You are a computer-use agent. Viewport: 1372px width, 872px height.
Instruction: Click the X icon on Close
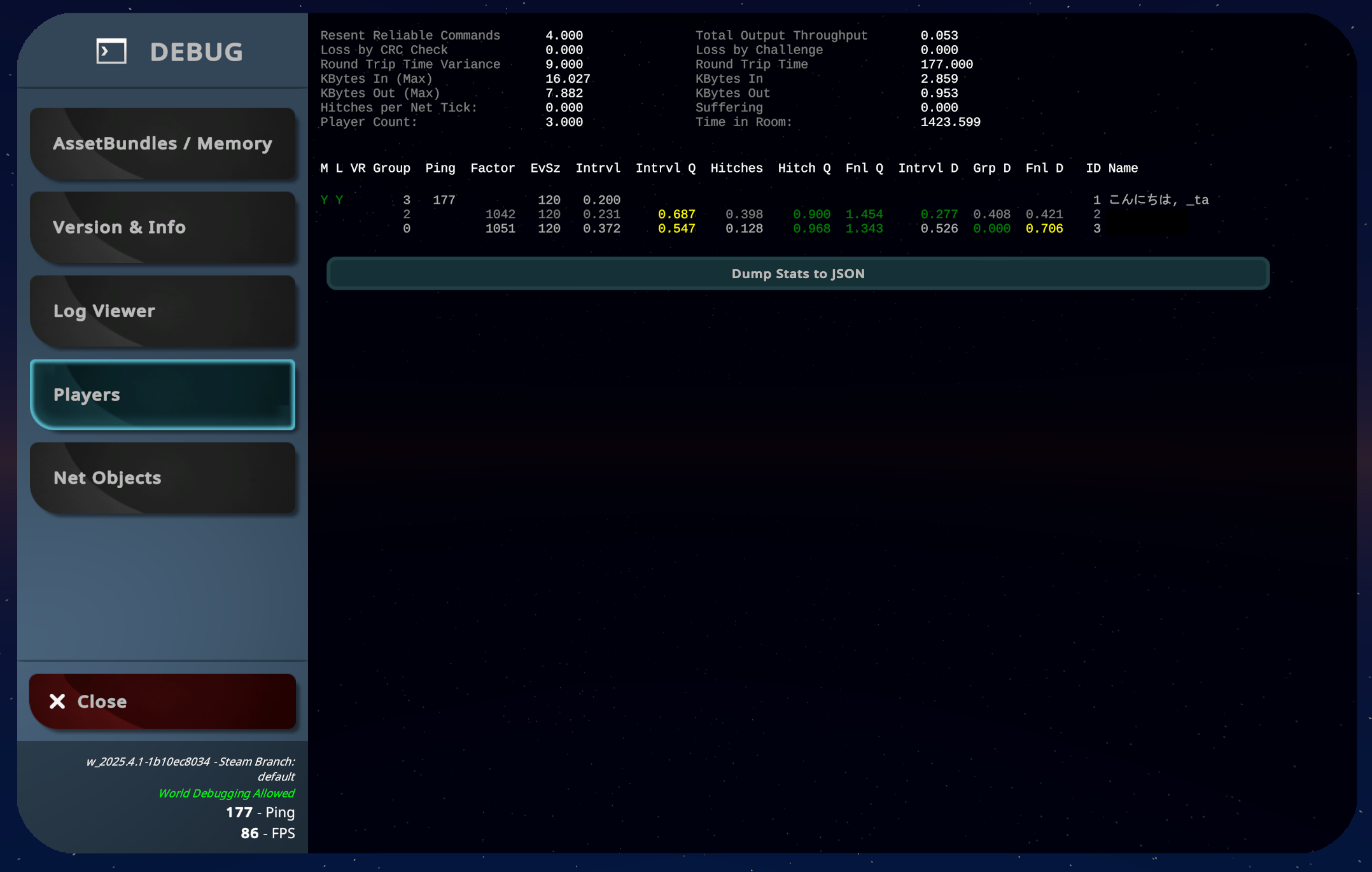[x=57, y=701]
